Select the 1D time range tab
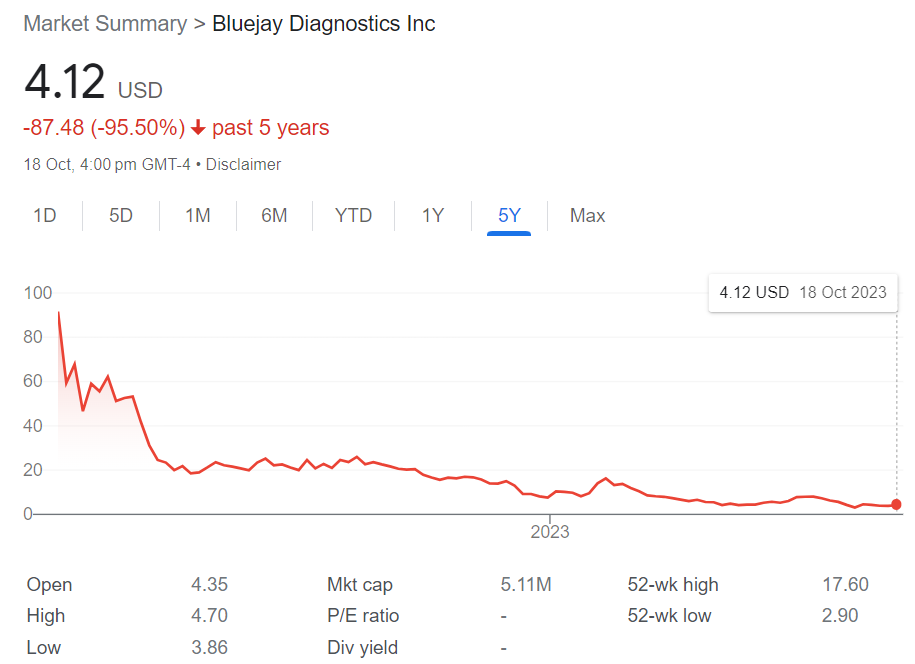The image size is (915, 664). coord(45,215)
